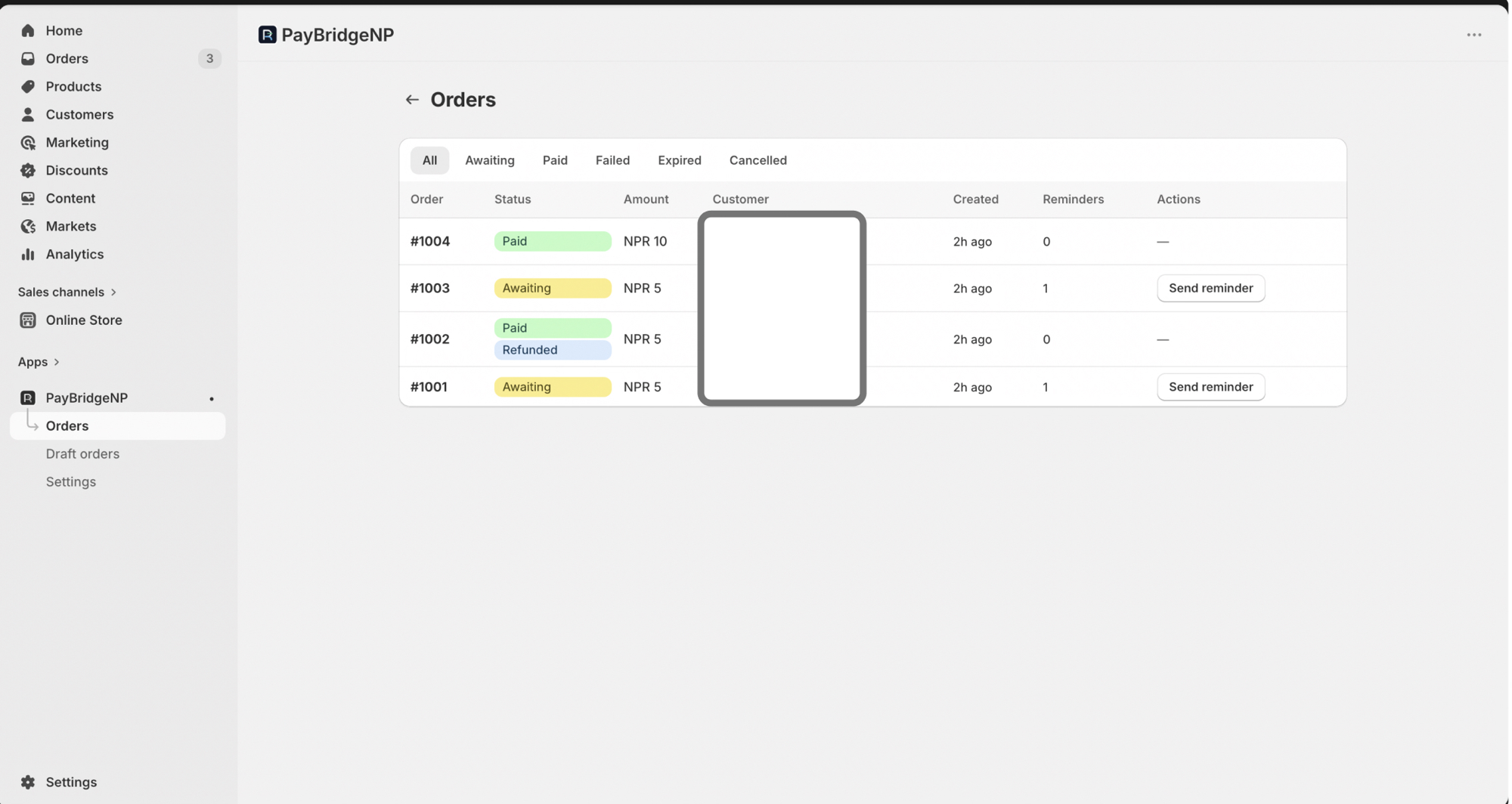
Task: Click the Customers person icon
Action: click(x=28, y=115)
